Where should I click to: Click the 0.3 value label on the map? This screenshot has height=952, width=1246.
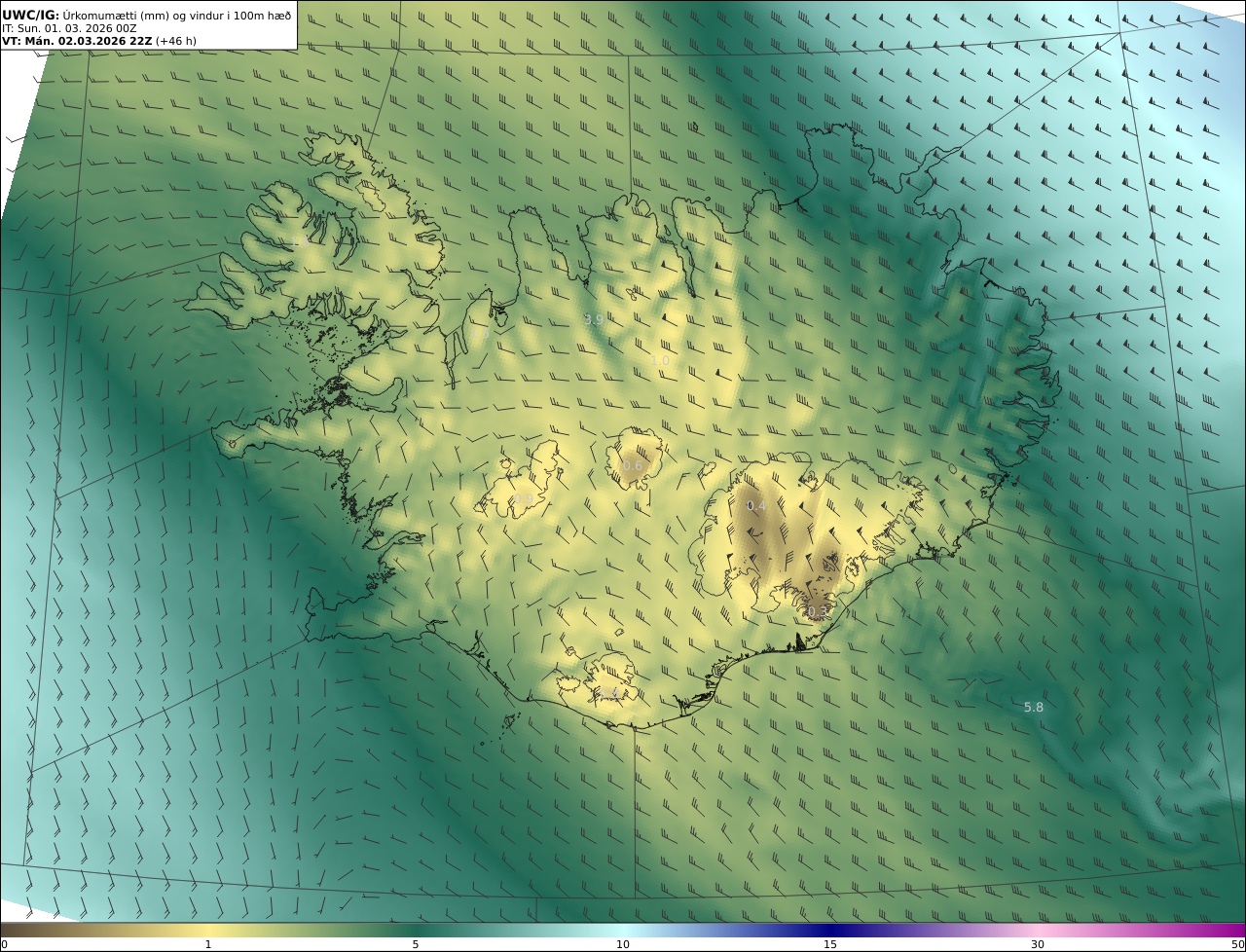(818, 611)
